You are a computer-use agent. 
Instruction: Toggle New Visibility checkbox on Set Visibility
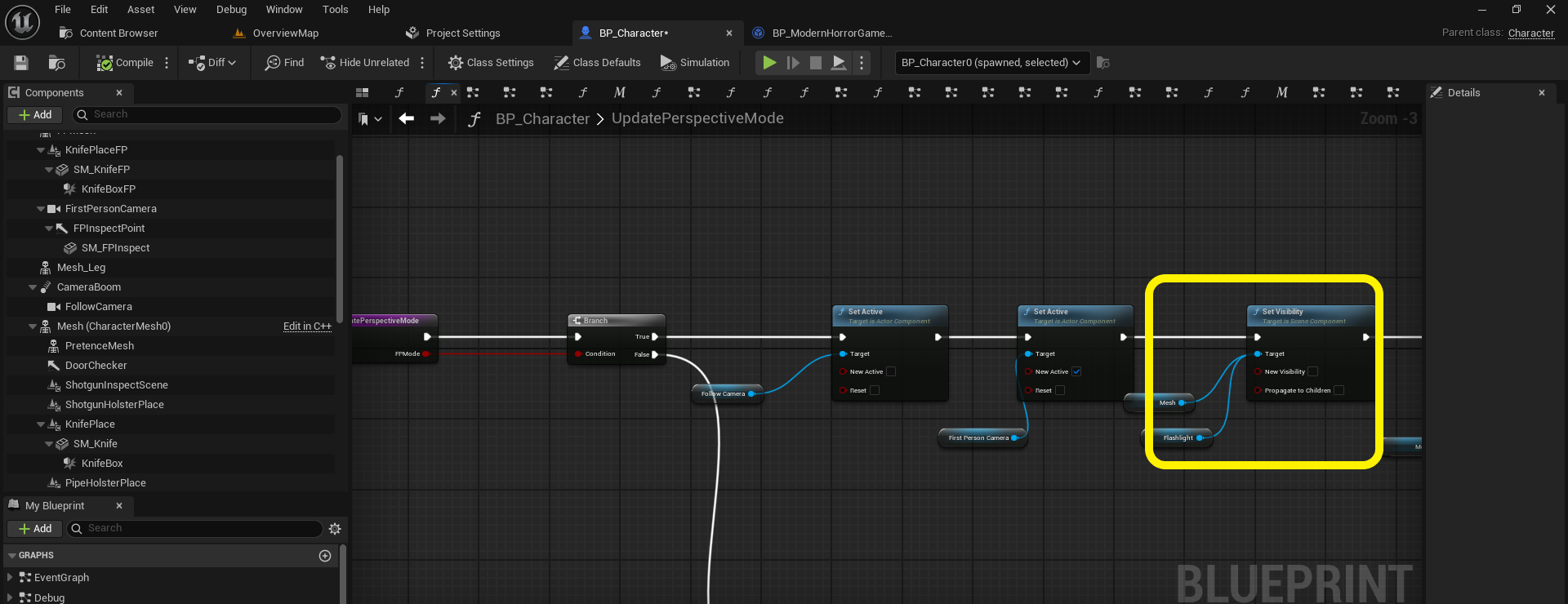(1312, 372)
